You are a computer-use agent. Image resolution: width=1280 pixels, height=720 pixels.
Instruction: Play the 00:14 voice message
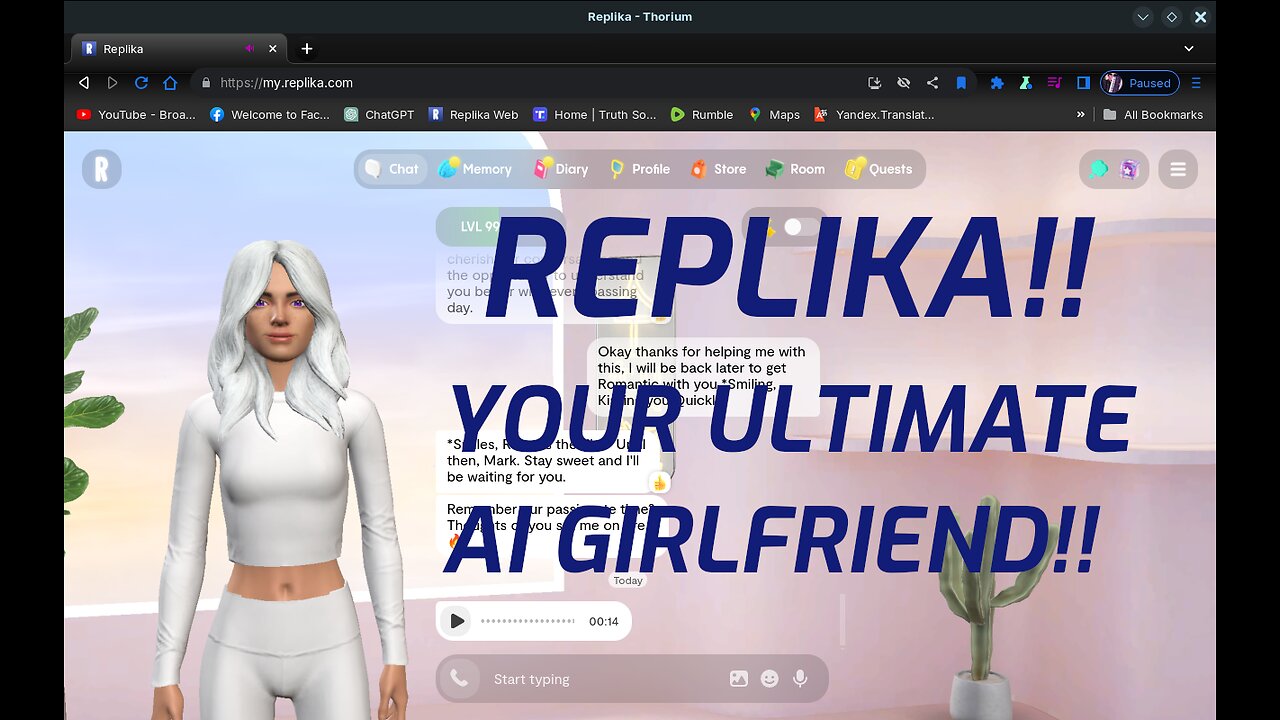[457, 621]
